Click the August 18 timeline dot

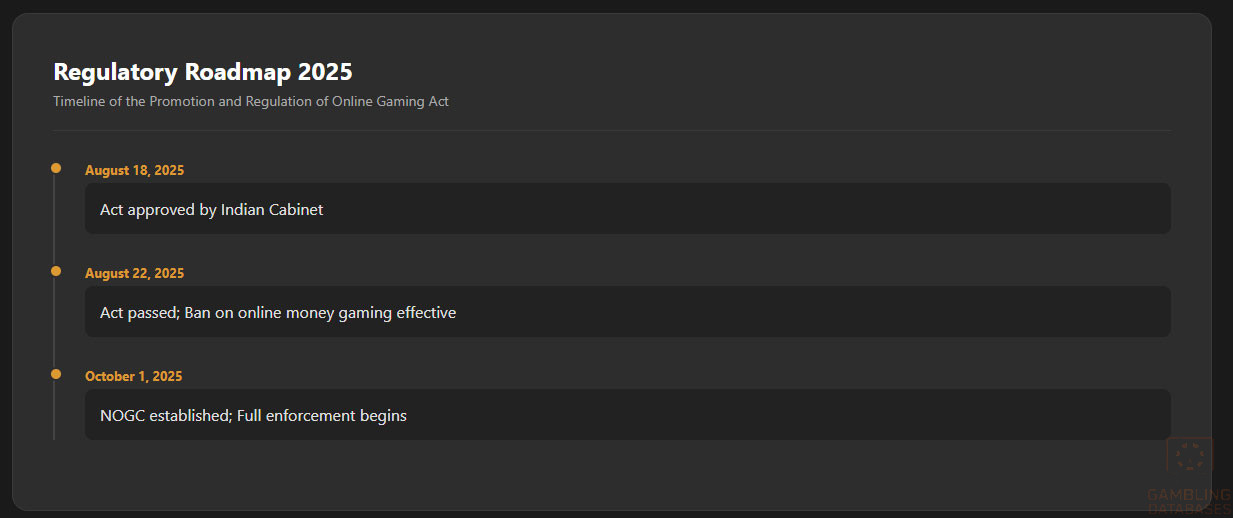tap(56, 168)
